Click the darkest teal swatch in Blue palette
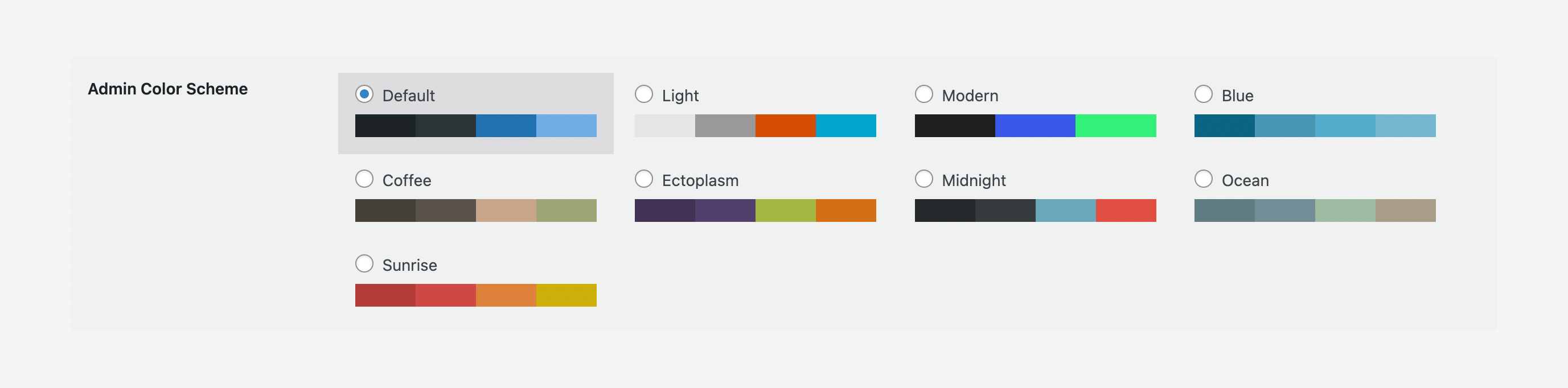The height and width of the screenshot is (388, 1568). (1224, 126)
